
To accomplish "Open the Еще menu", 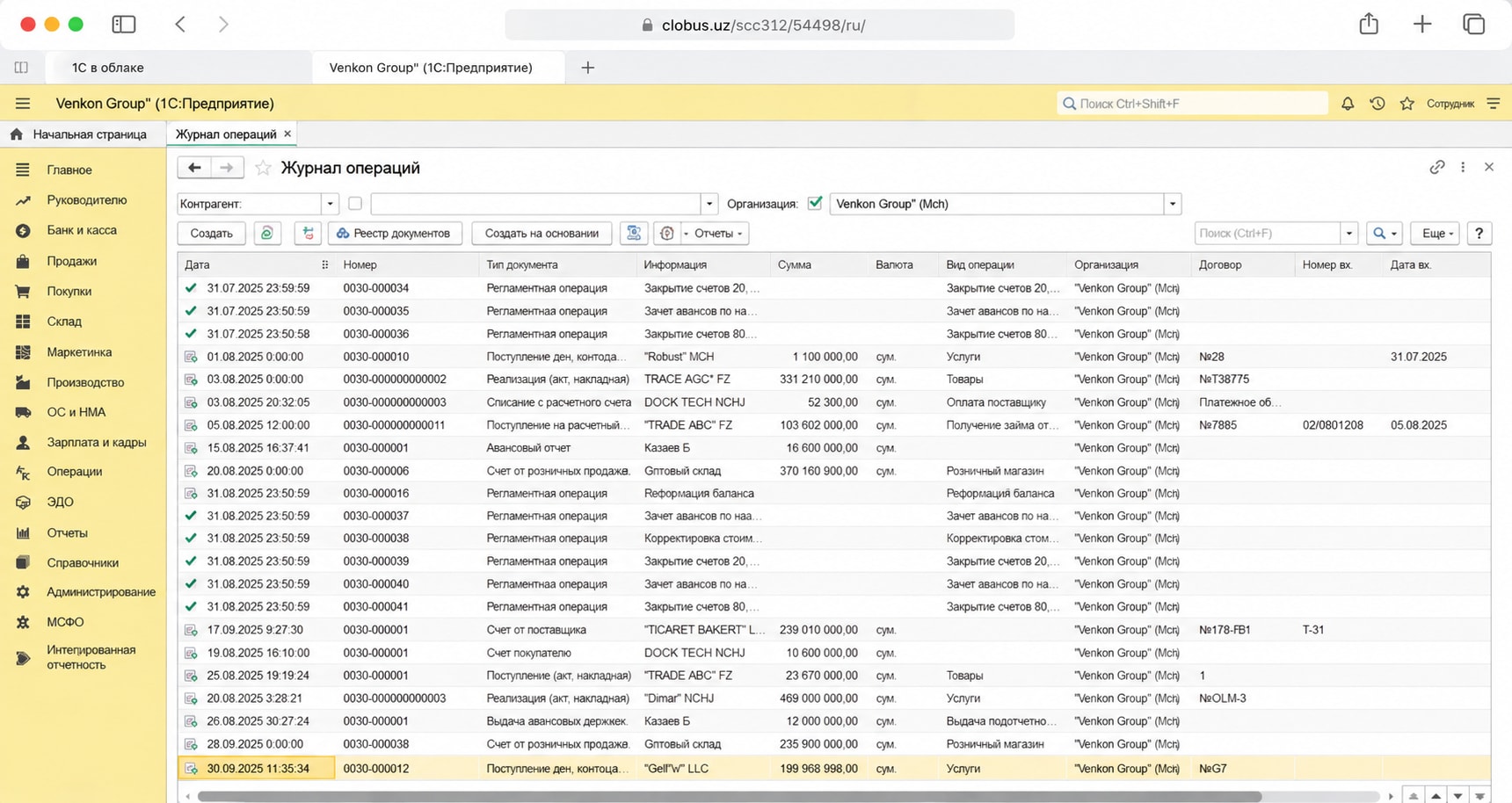I will [x=1436, y=233].
